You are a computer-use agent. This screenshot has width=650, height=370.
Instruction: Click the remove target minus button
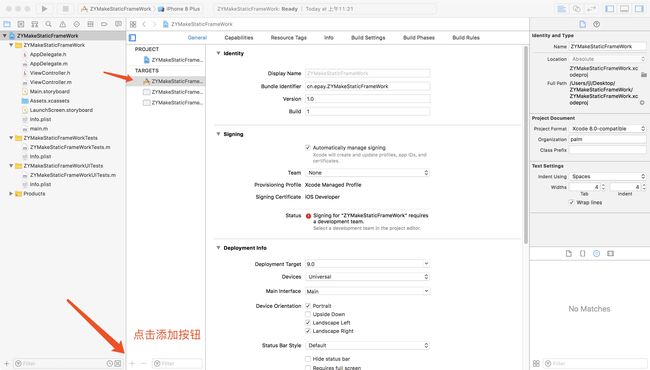[x=143, y=363]
